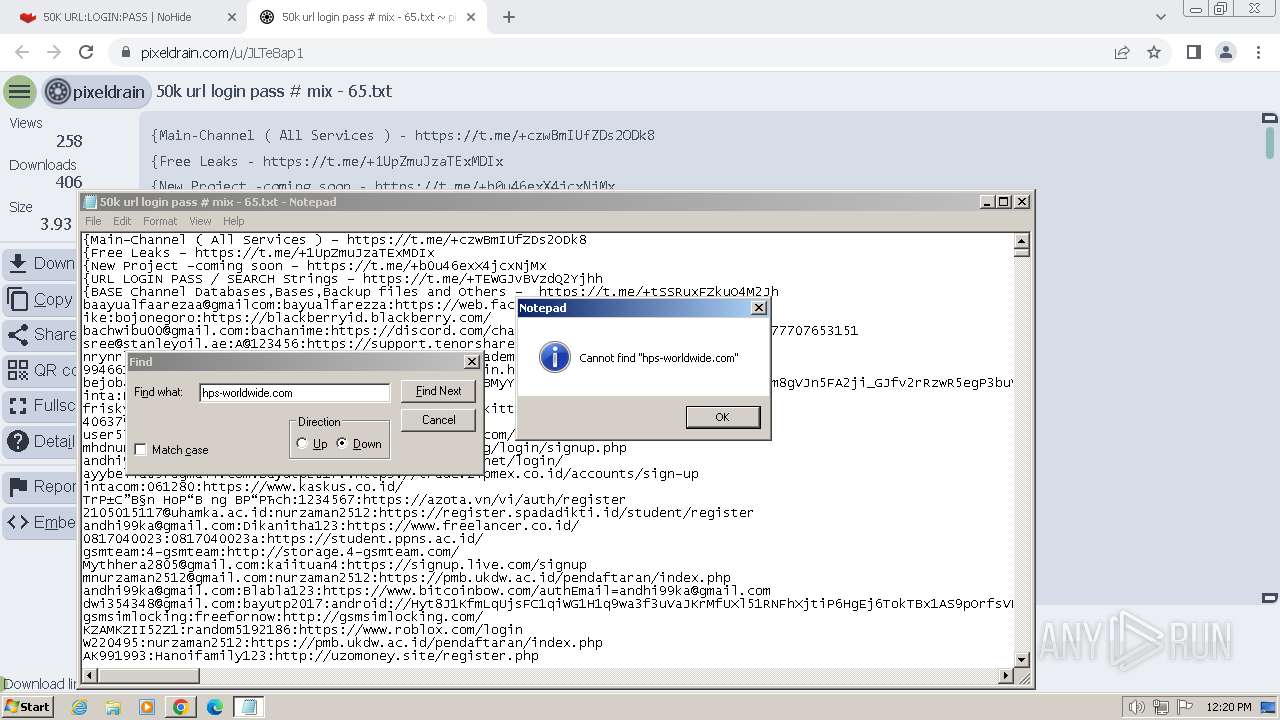
Task: Open Notepad Format menu
Action: [x=160, y=221]
